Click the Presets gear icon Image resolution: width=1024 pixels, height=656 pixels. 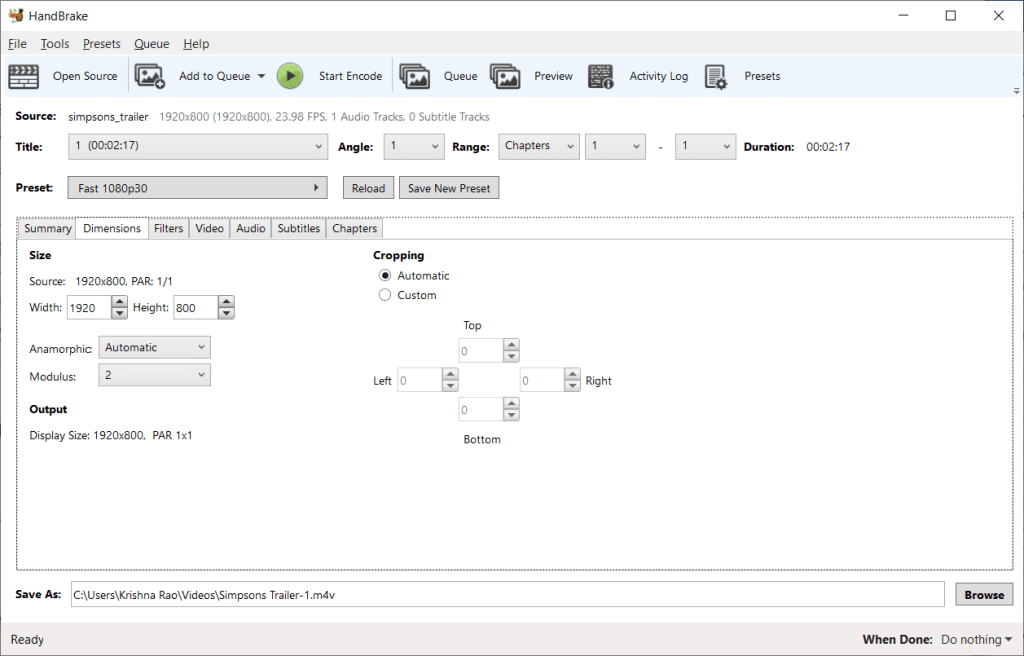(x=716, y=76)
